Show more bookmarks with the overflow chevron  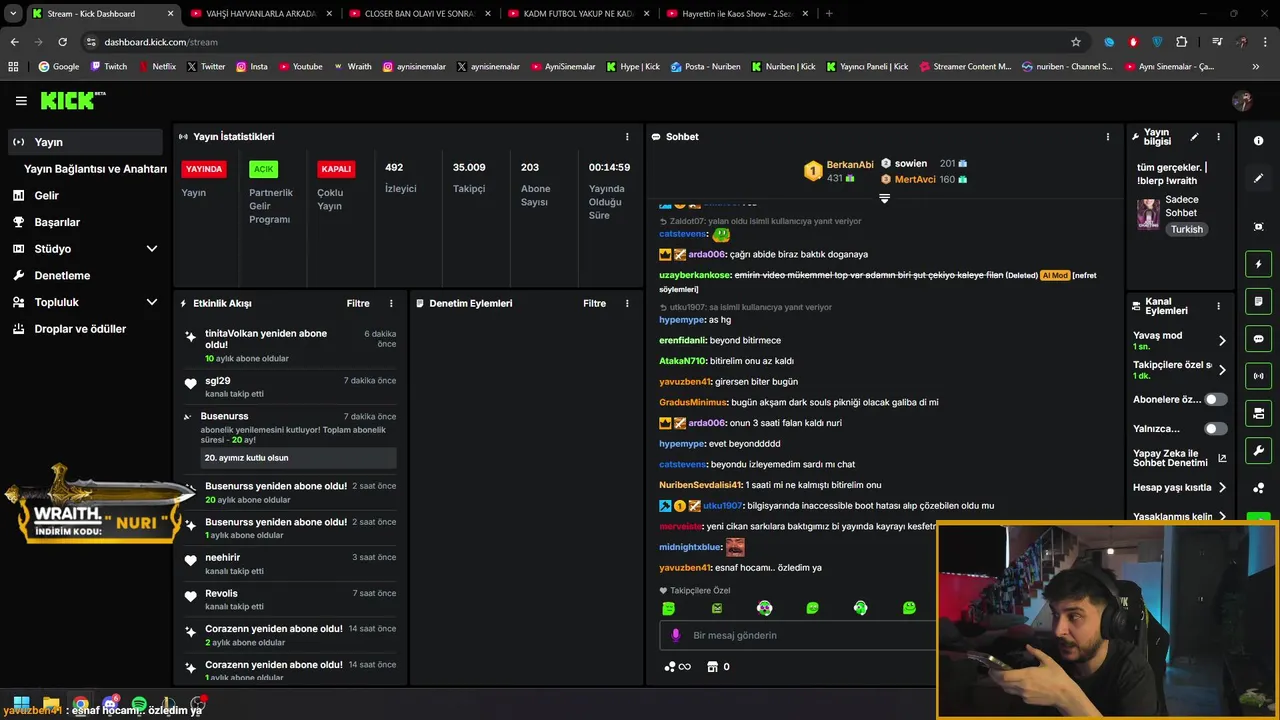click(1256, 67)
